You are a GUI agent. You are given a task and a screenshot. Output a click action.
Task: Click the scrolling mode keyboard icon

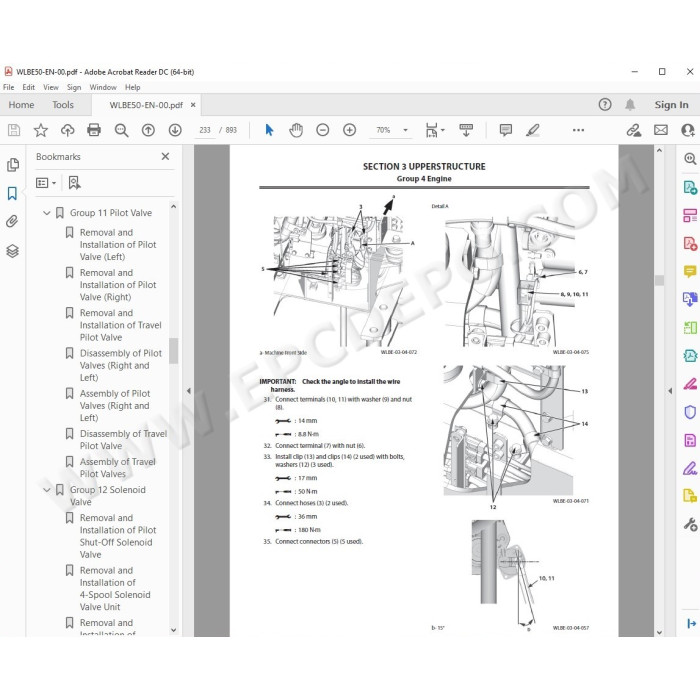(x=466, y=130)
